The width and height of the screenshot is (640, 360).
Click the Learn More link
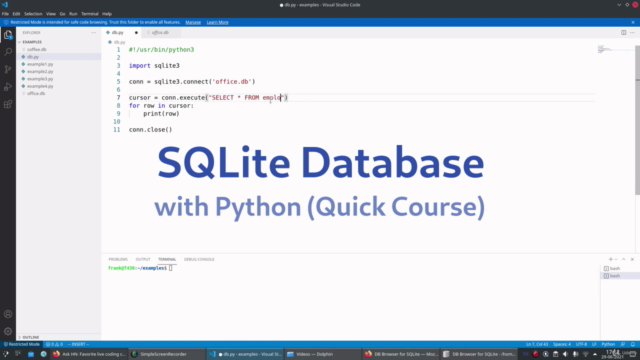click(x=218, y=22)
